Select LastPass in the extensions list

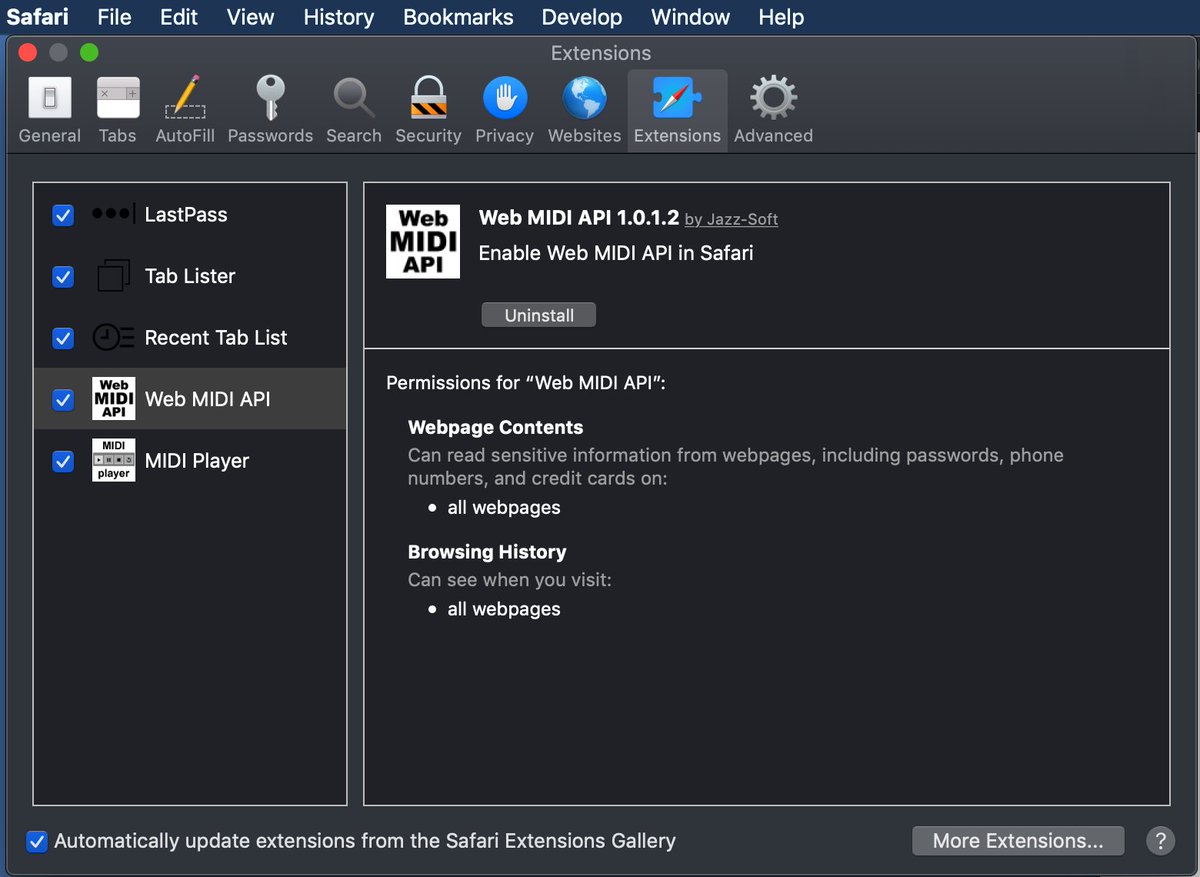[190, 215]
